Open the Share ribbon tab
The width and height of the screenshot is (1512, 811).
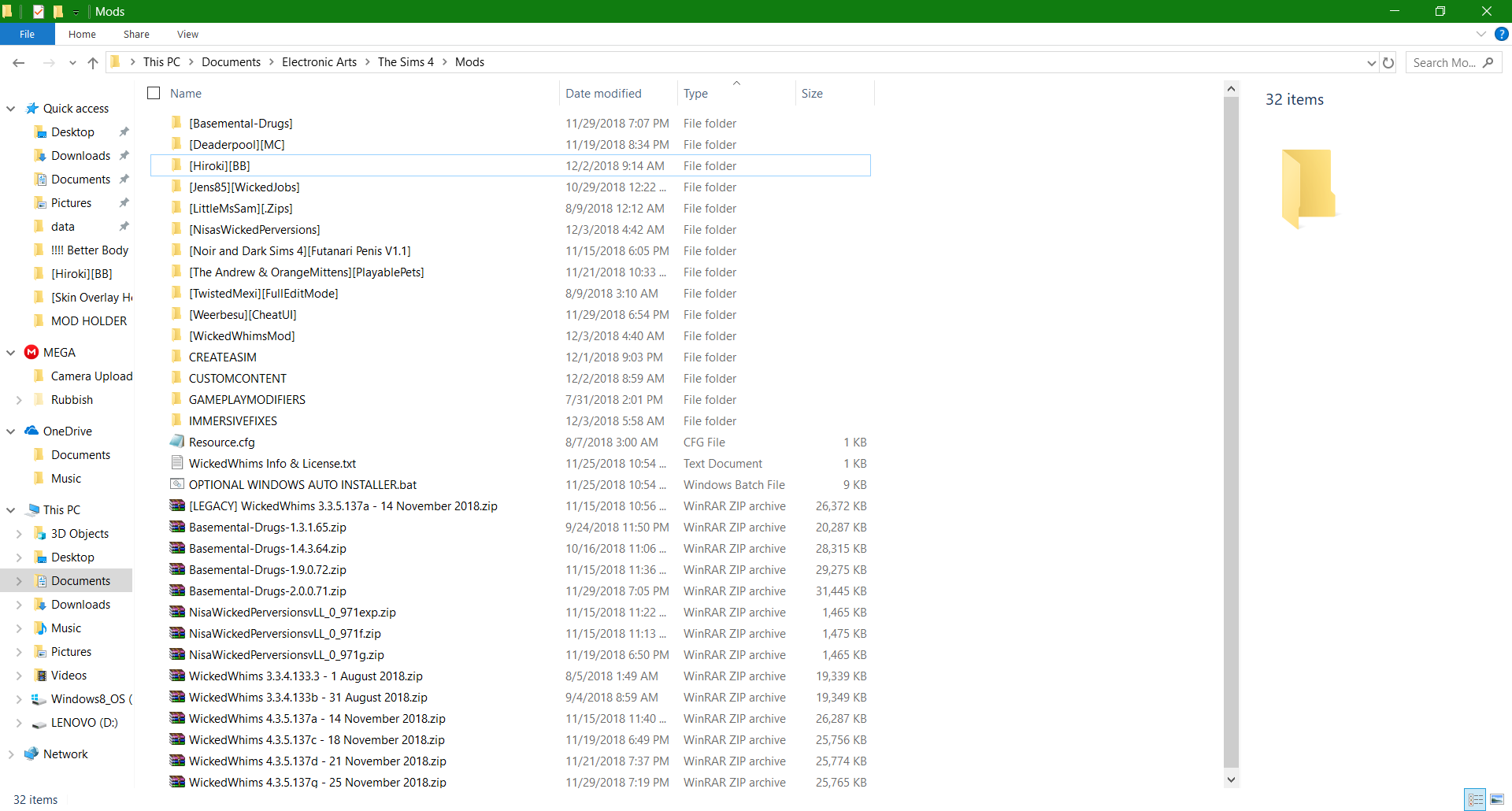pos(136,34)
